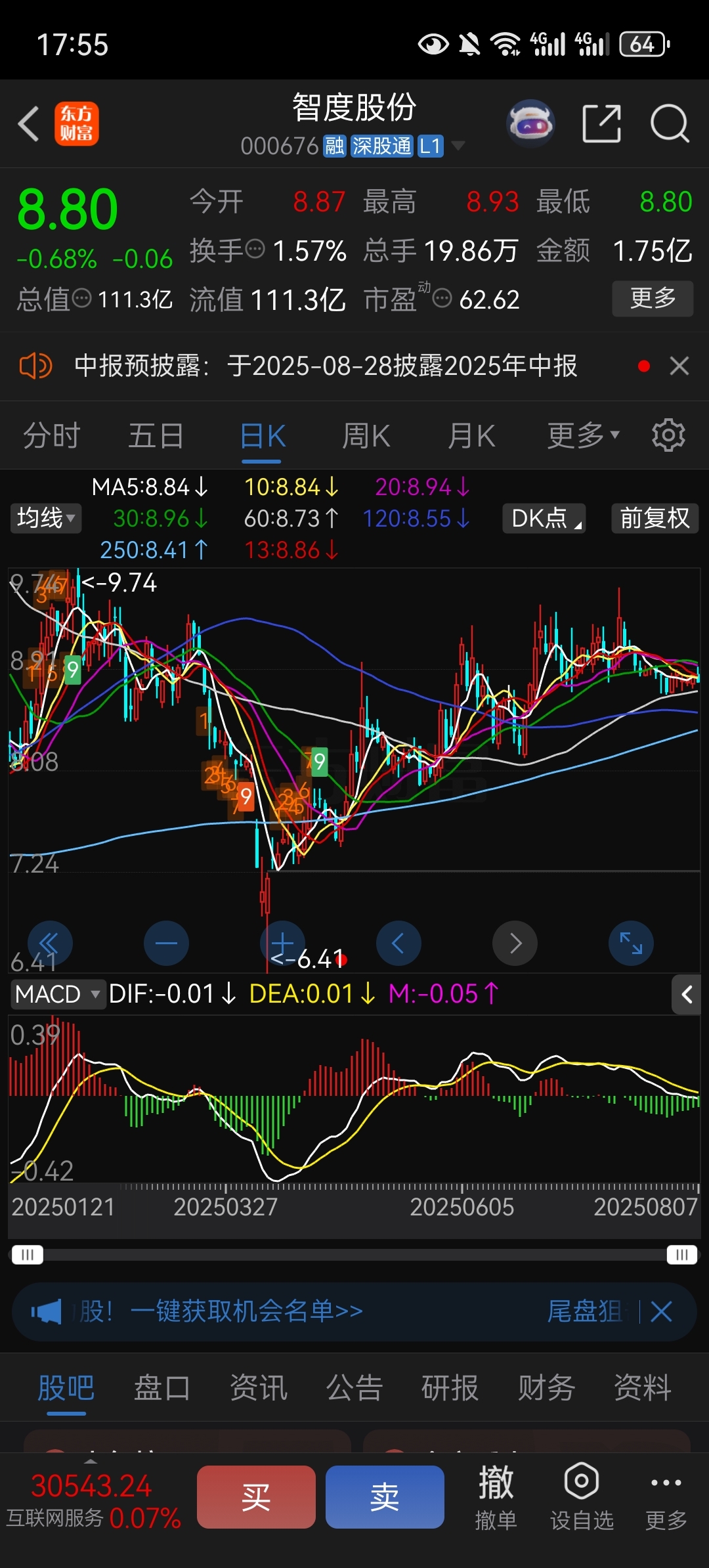709x1568 pixels.
Task: Zoom out chart with minus button
Action: pos(166,944)
